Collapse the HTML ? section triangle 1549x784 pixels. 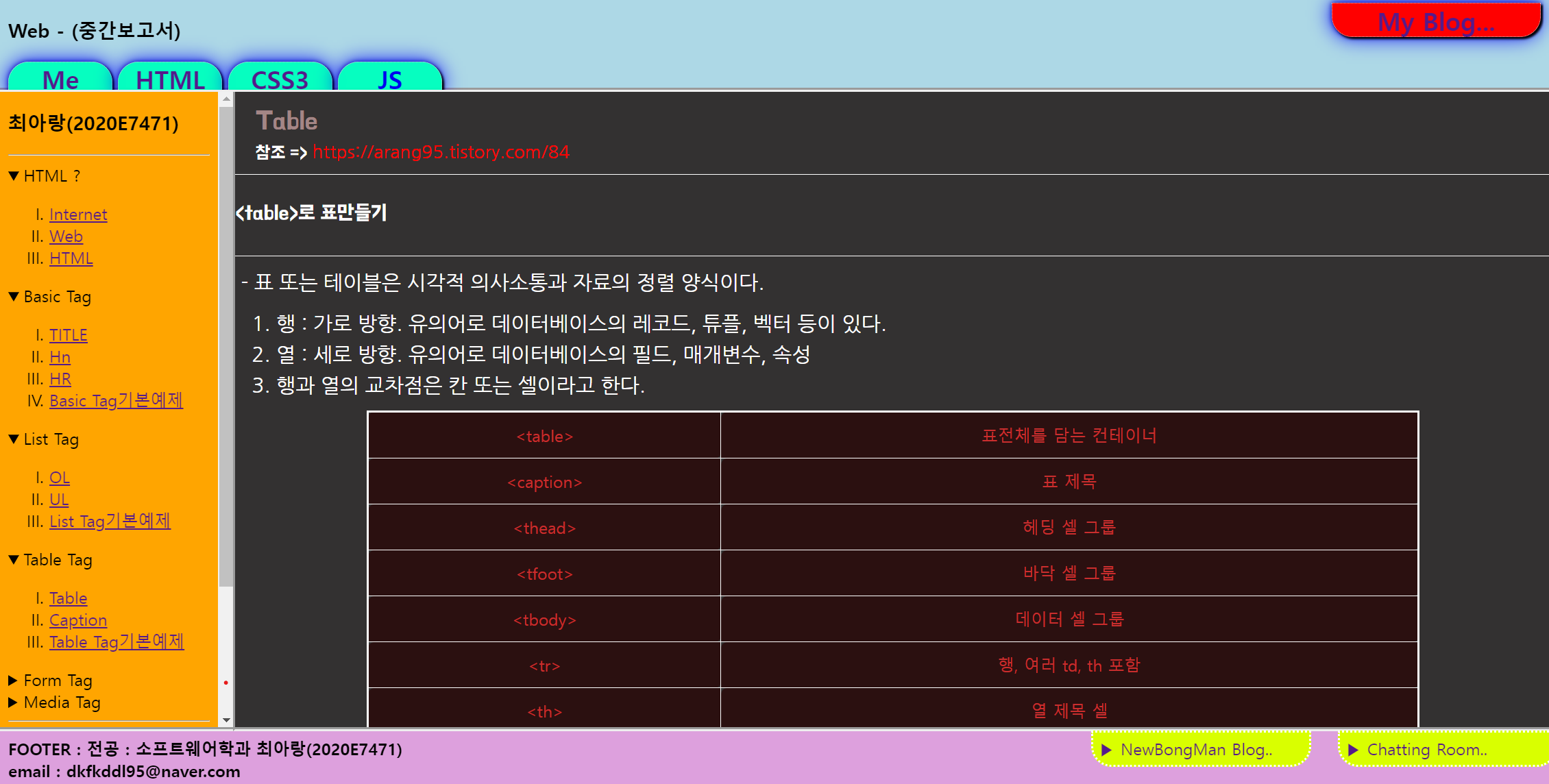pos(14,176)
